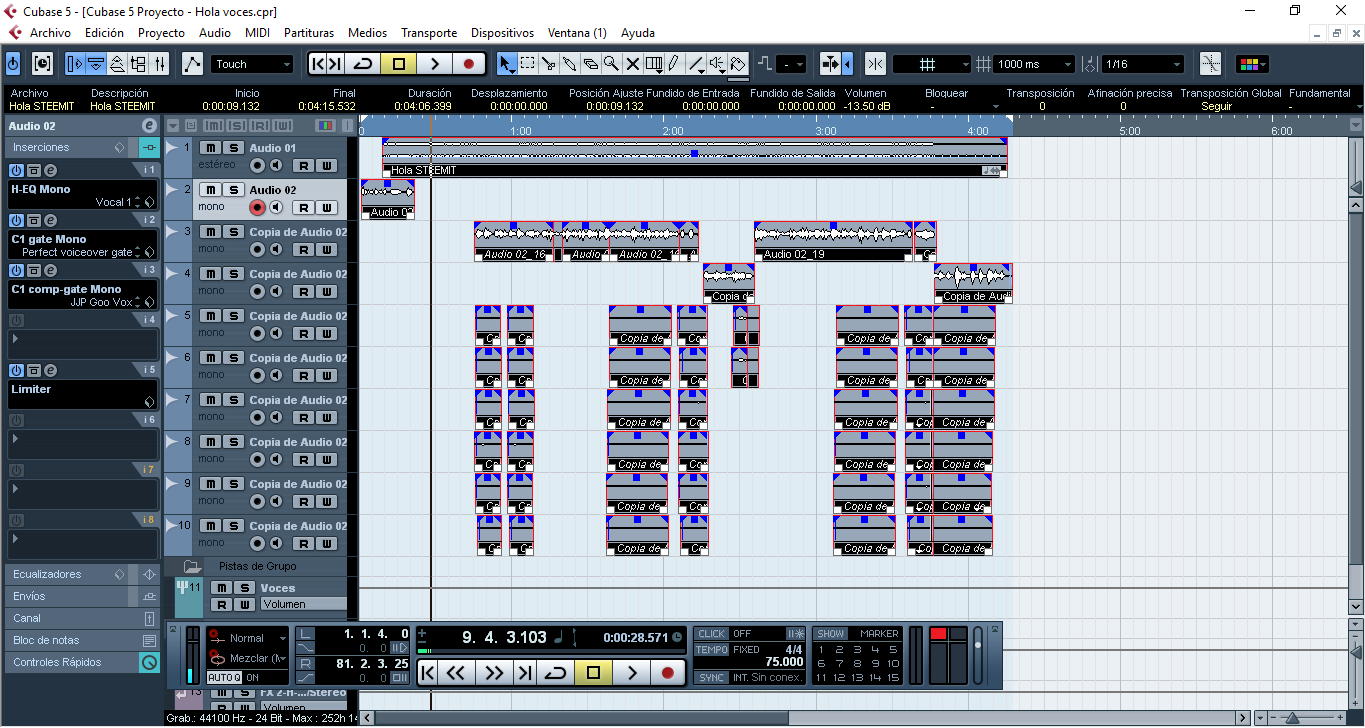1365x728 pixels.
Task: Toggle record enable on Audio 02 track
Action: pyautogui.click(x=257, y=207)
